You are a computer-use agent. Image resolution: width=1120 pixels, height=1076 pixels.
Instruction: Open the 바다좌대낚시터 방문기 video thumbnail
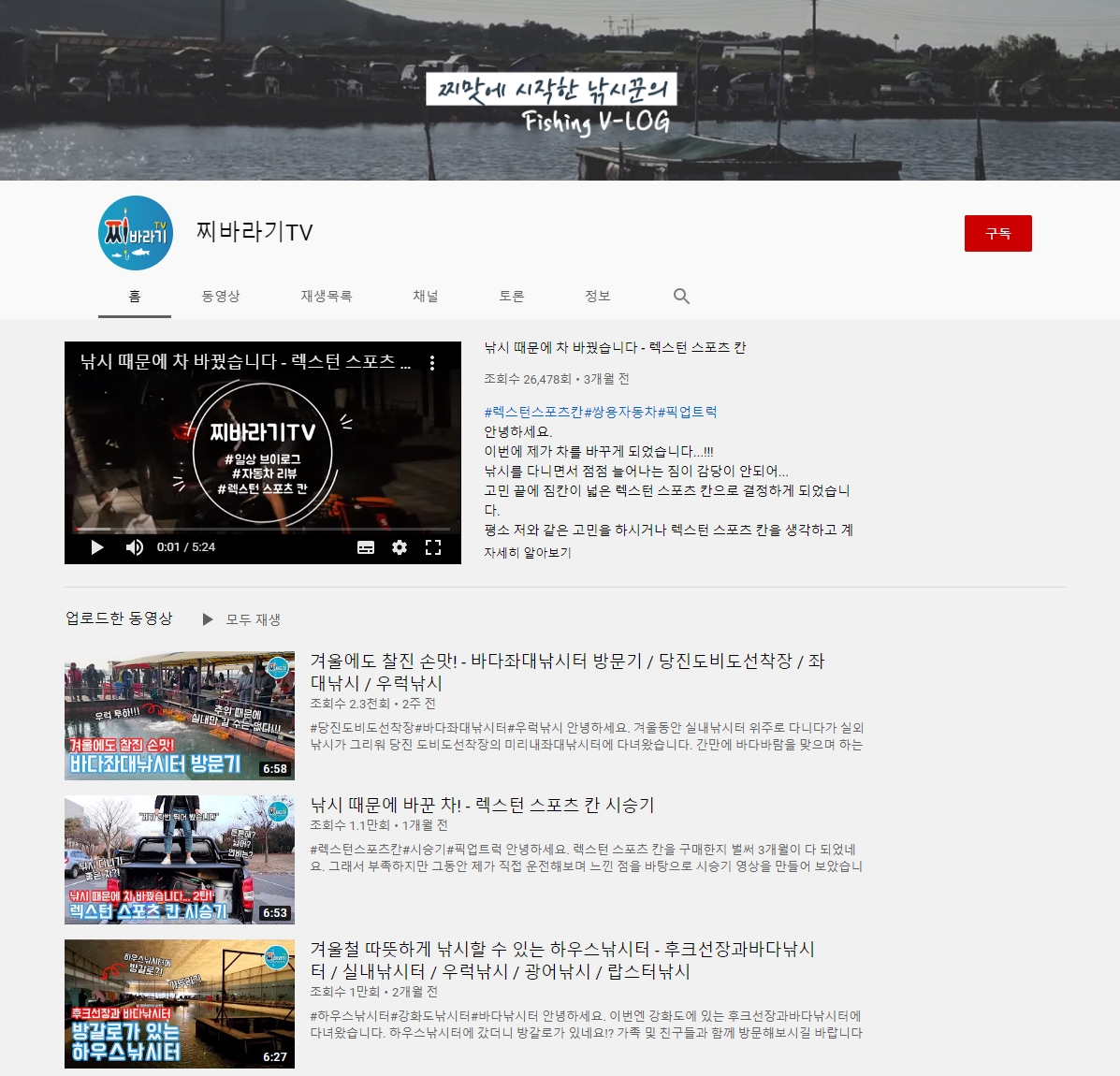[x=180, y=717]
